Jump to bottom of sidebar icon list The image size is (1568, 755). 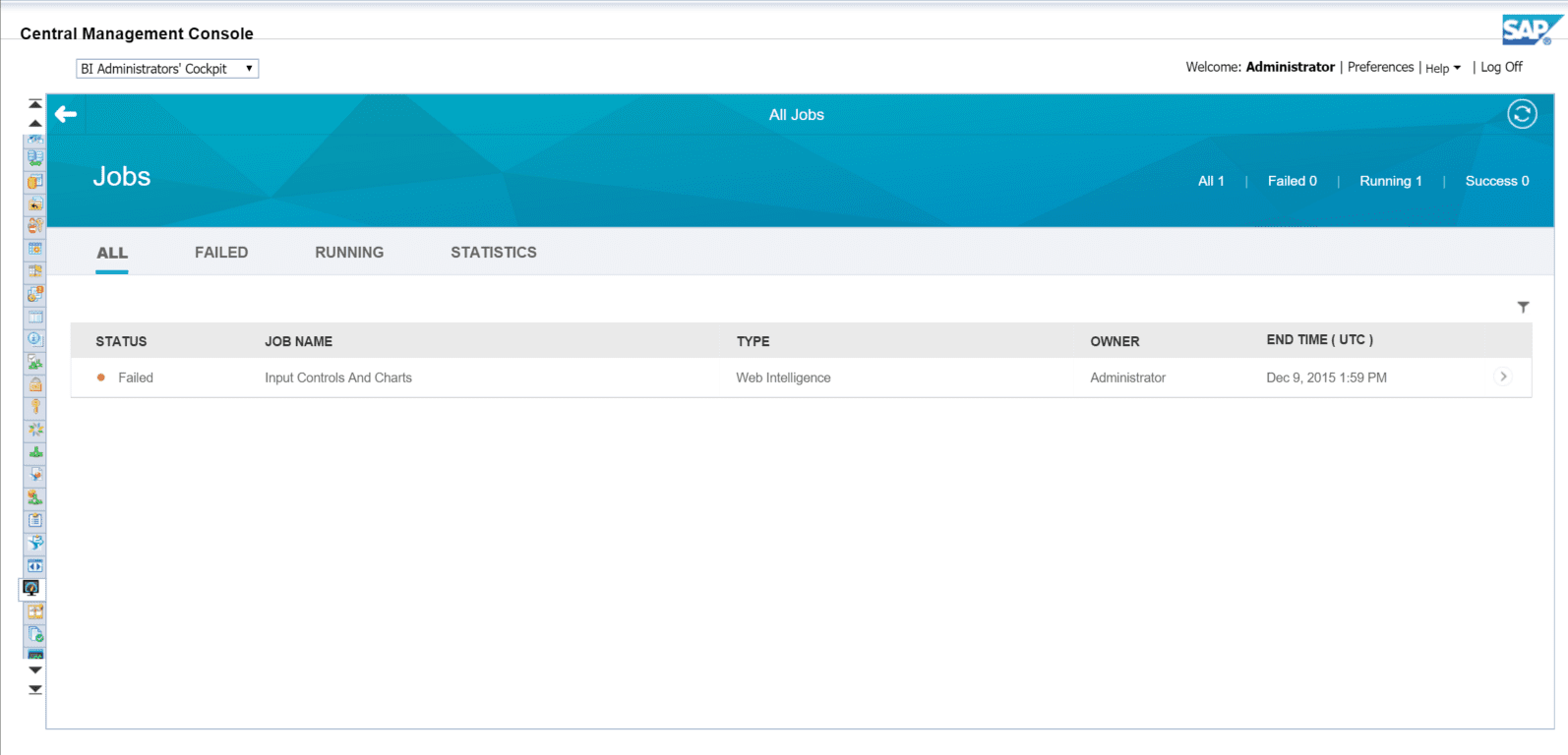pos(35,689)
